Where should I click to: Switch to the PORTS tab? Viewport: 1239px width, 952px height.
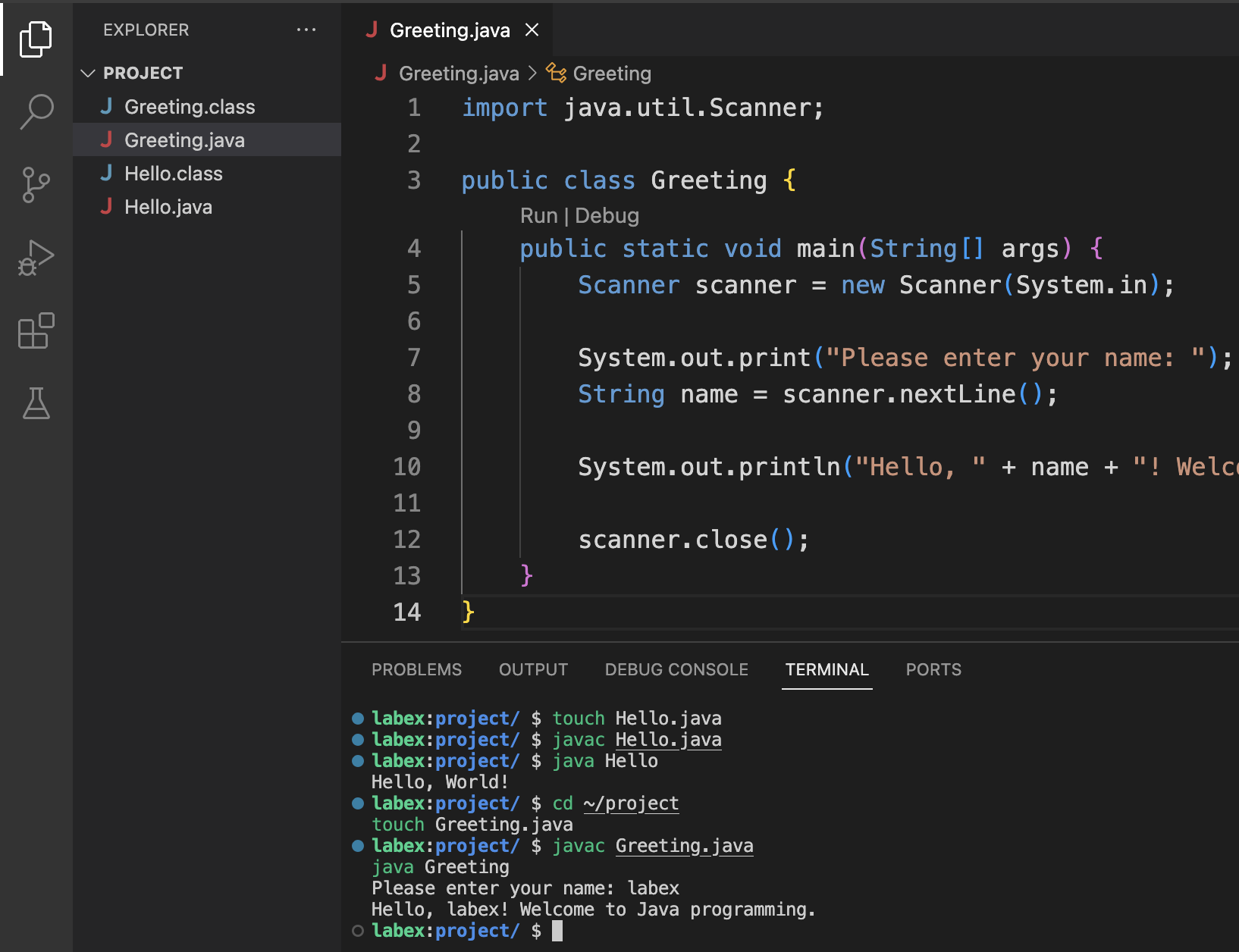coord(933,669)
